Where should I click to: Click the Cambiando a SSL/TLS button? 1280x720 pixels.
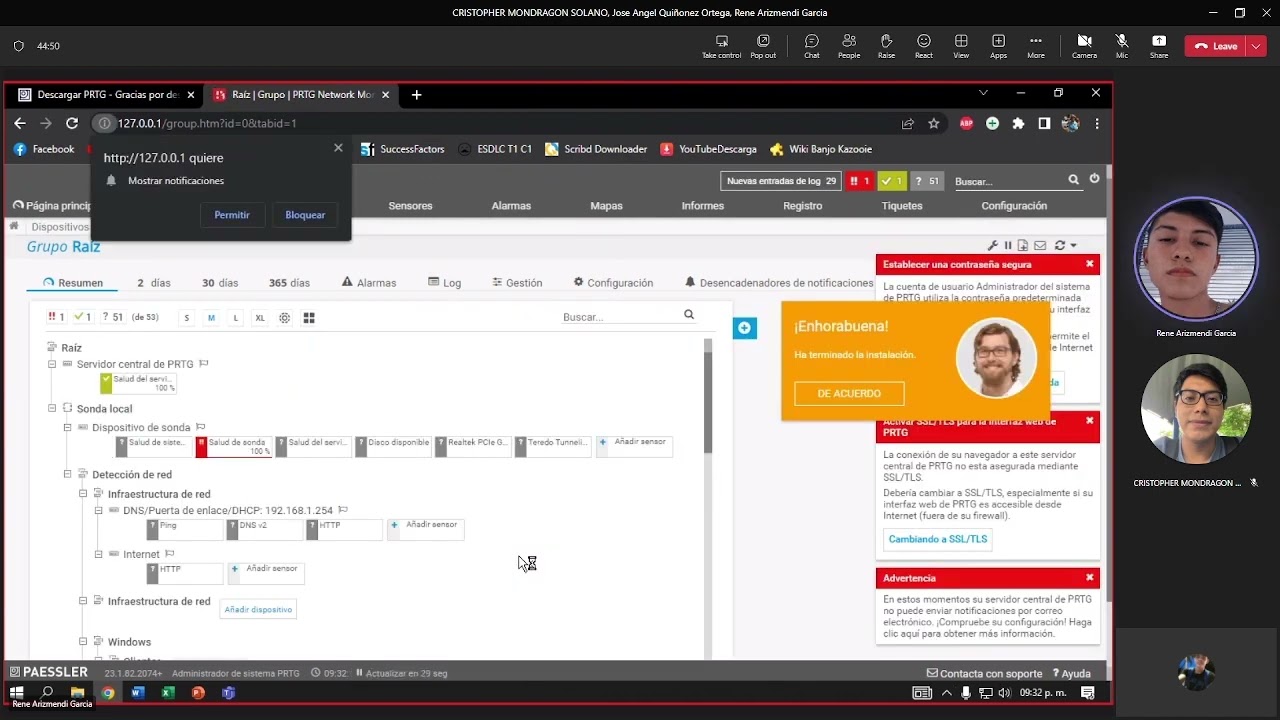[938, 539]
